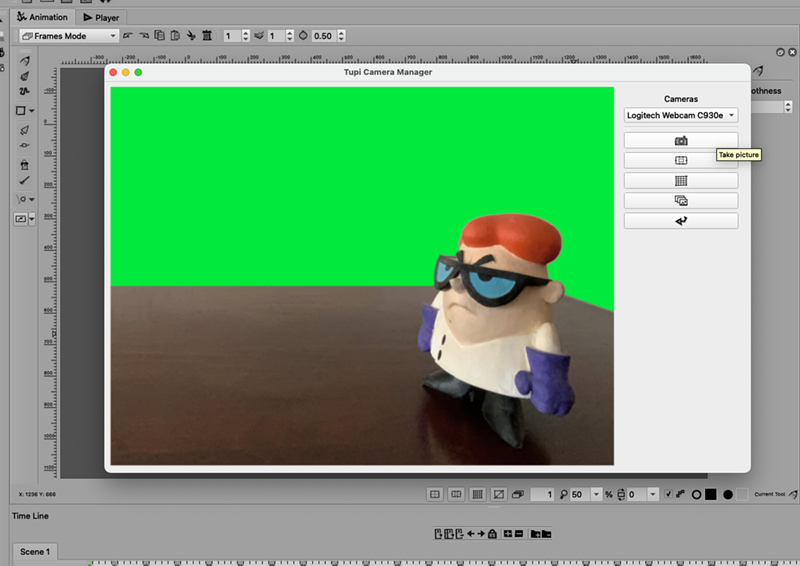This screenshot has width=800, height=566.
Task: Increase the 0.50 opacity spinbox
Action: (341, 33)
